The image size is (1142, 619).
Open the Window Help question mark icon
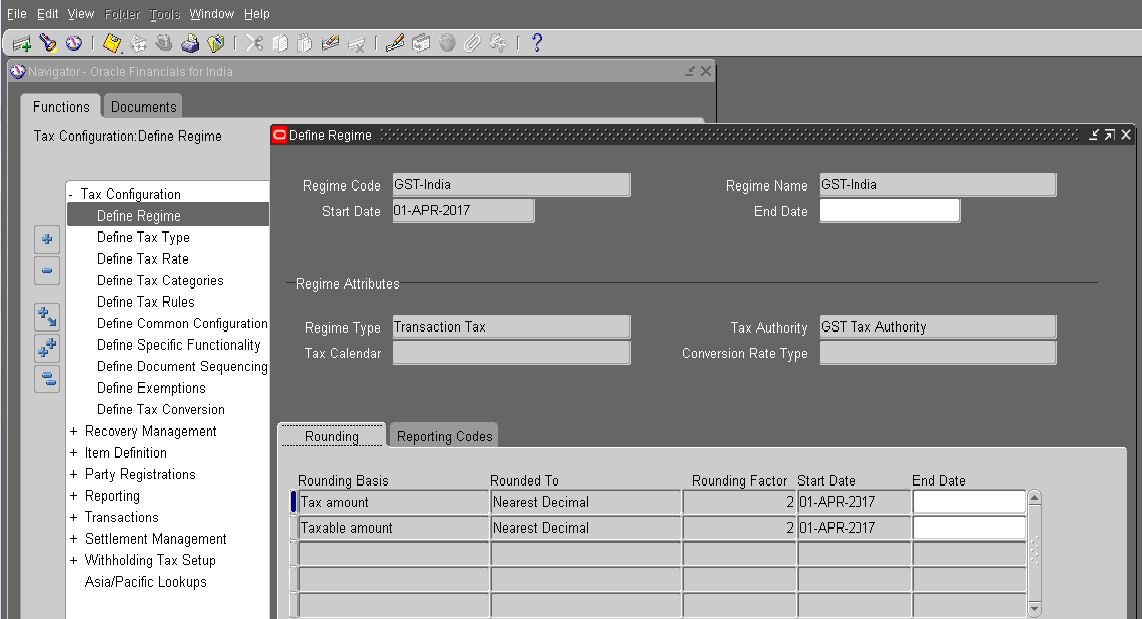pyautogui.click(x=536, y=42)
